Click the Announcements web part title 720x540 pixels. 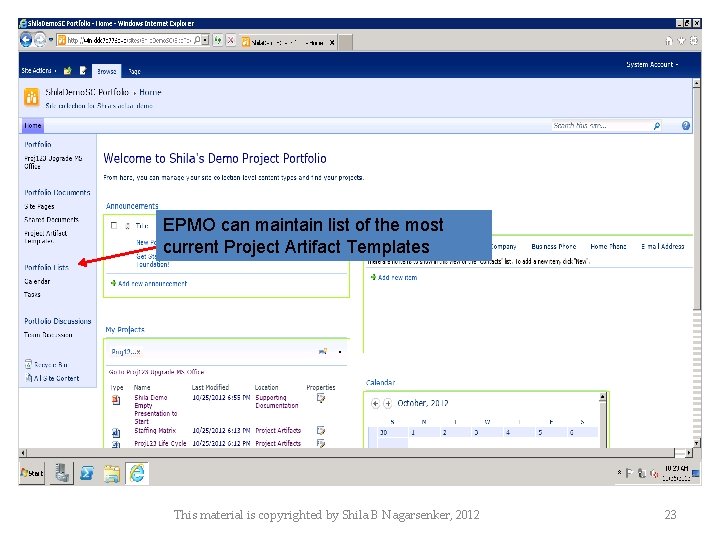(132, 206)
